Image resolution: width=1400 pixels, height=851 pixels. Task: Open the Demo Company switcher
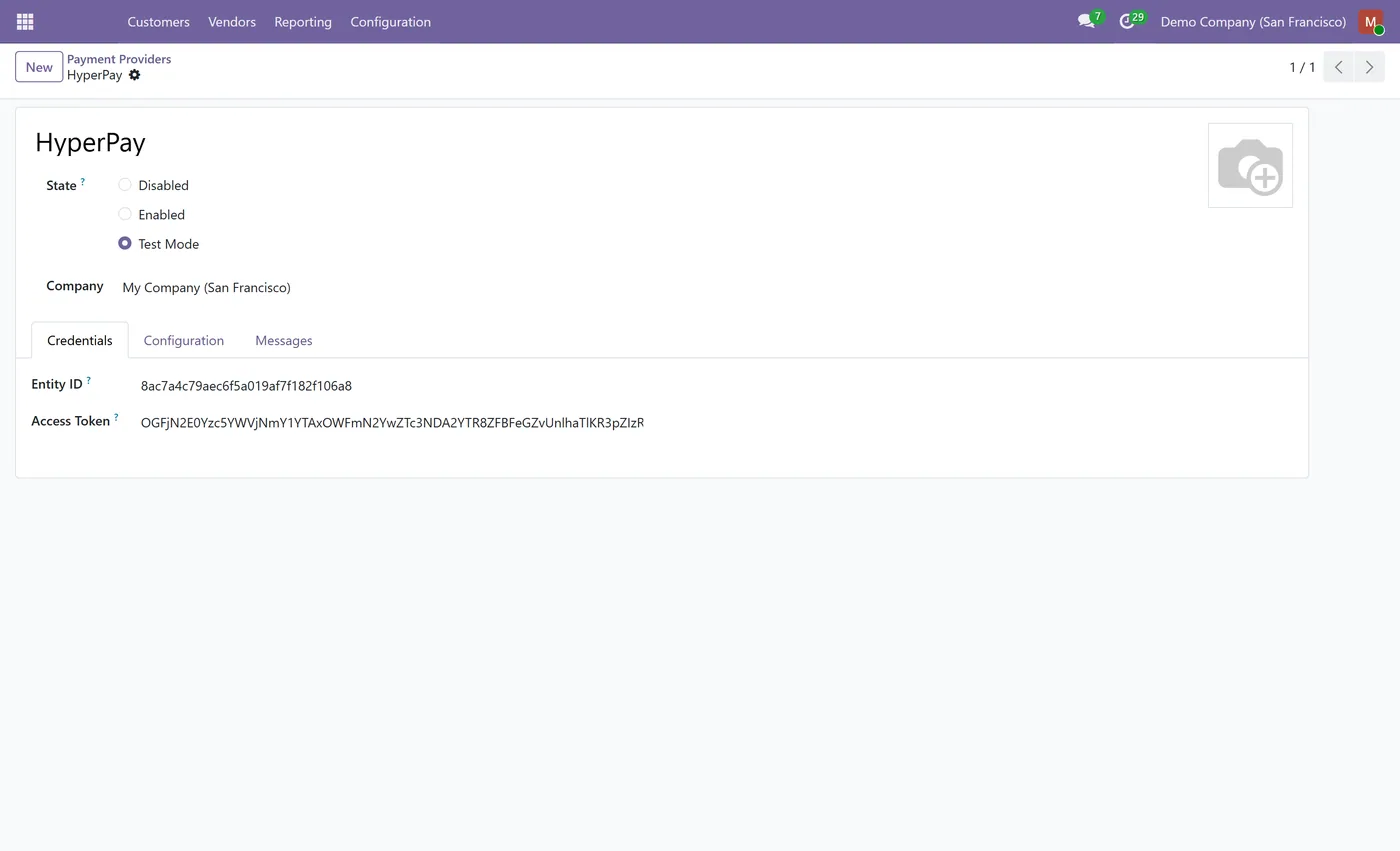pyautogui.click(x=1253, y=21)
